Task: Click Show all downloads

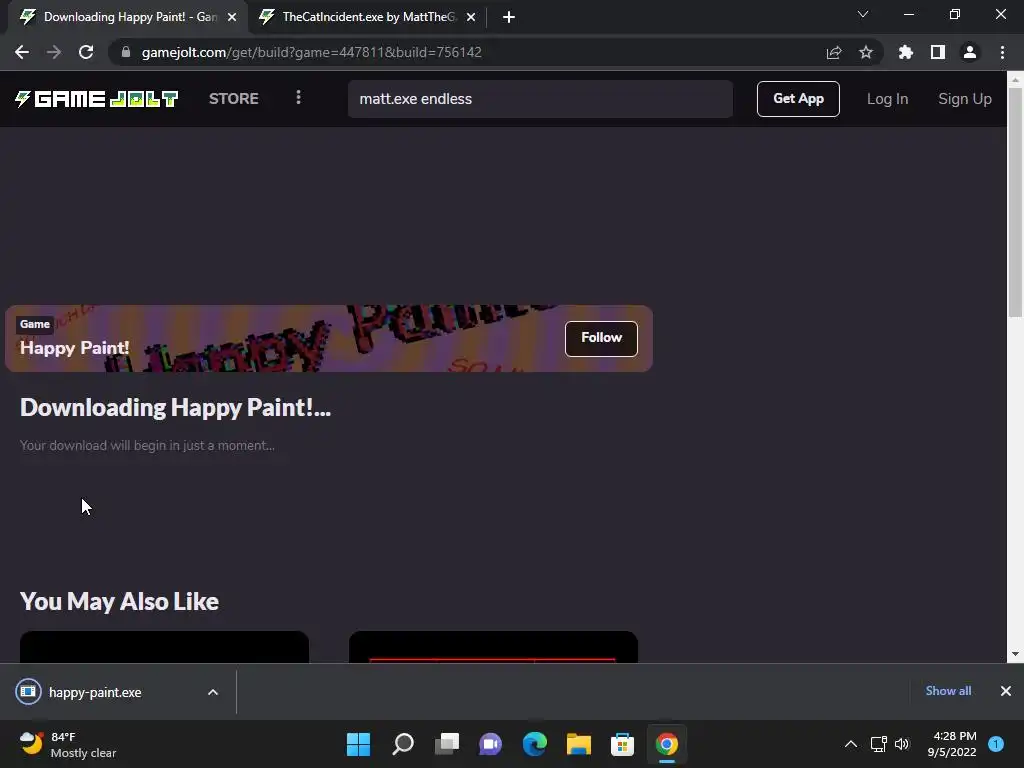Action: (948, 691)
